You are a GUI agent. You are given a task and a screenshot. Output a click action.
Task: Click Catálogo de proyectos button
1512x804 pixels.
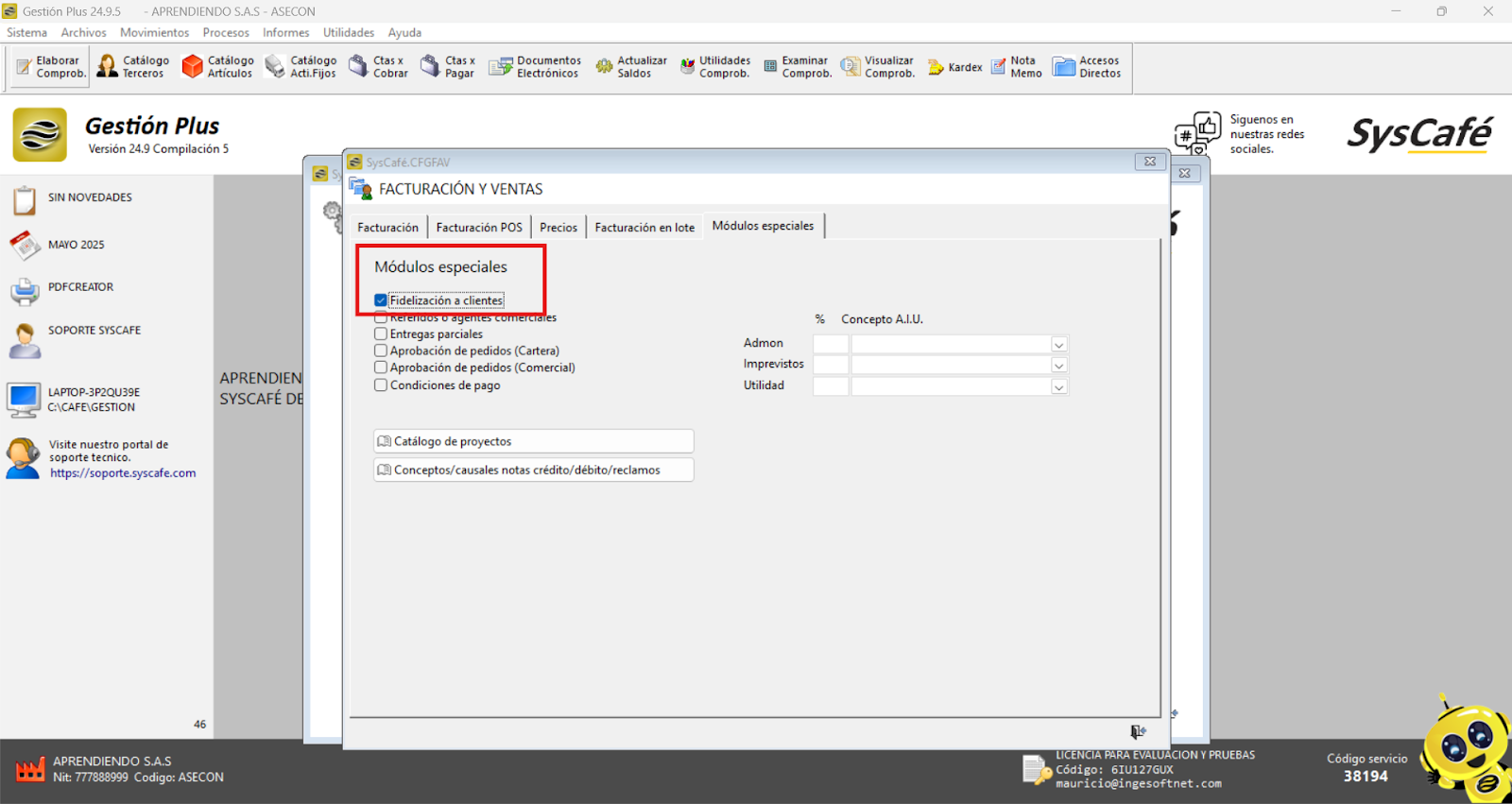(x=533, y=441)
